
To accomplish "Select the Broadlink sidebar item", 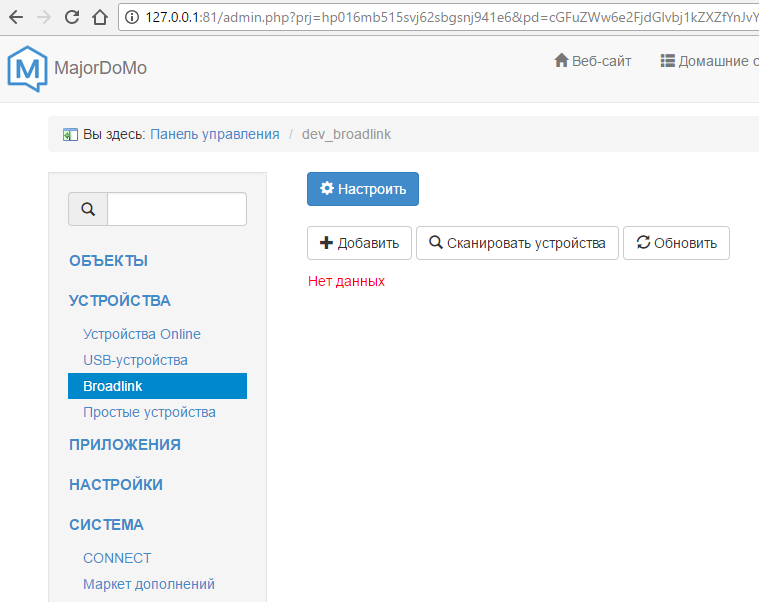I will [x=157, y=386].
